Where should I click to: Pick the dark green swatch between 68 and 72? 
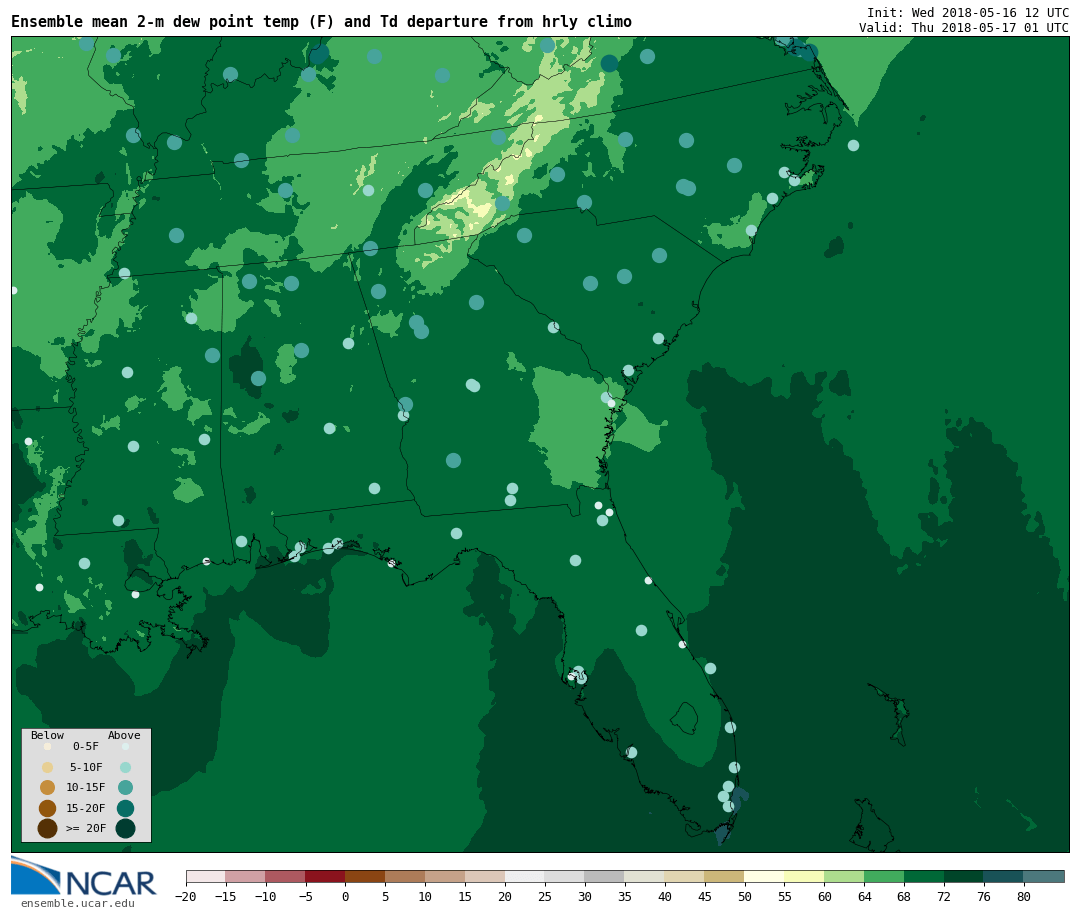924,877
